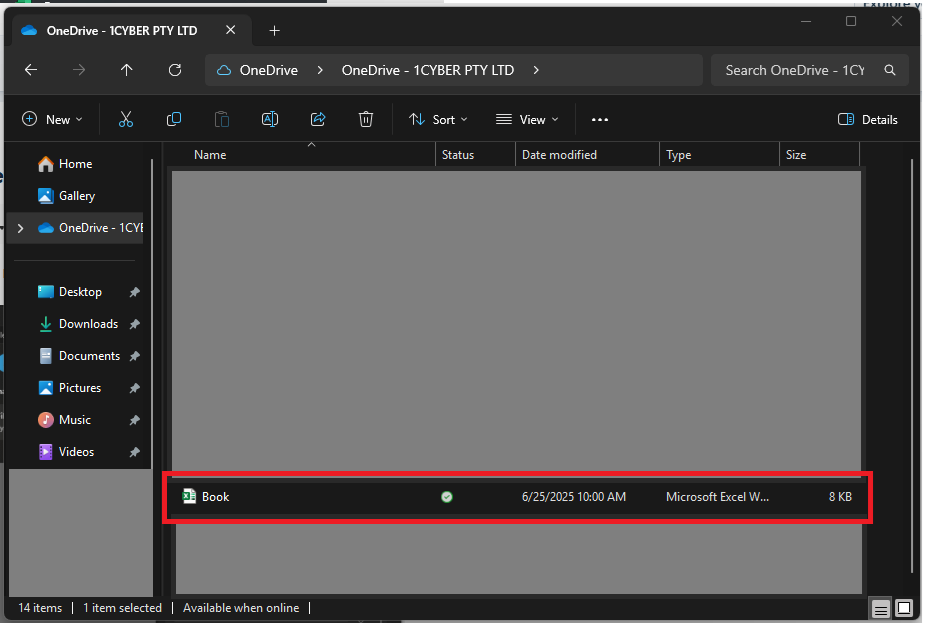Select the Book file name
The height and width of the screenshot is (624, 929).
[215, 497]
